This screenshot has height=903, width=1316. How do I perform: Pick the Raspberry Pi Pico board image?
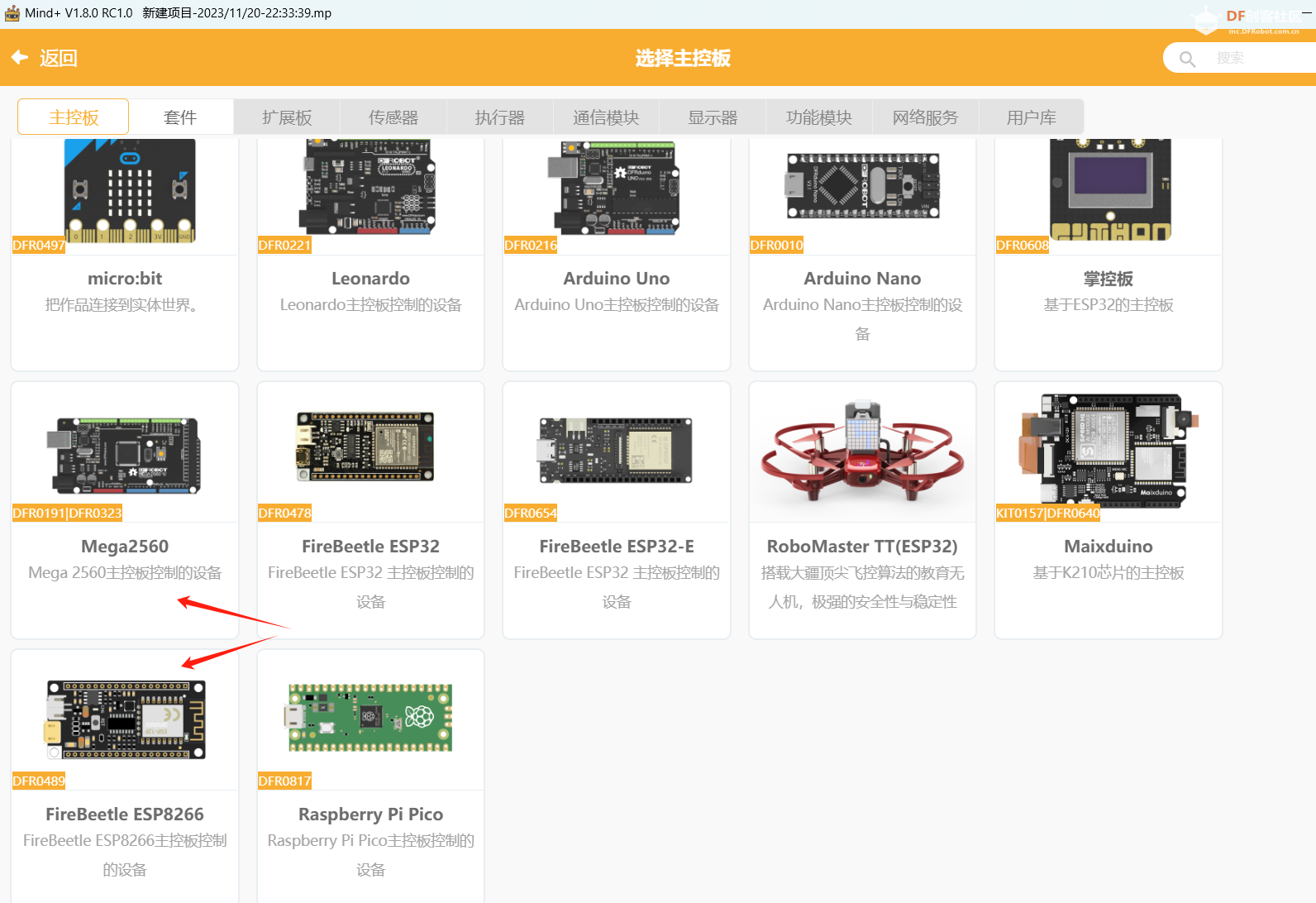click(x=370, y=717)
